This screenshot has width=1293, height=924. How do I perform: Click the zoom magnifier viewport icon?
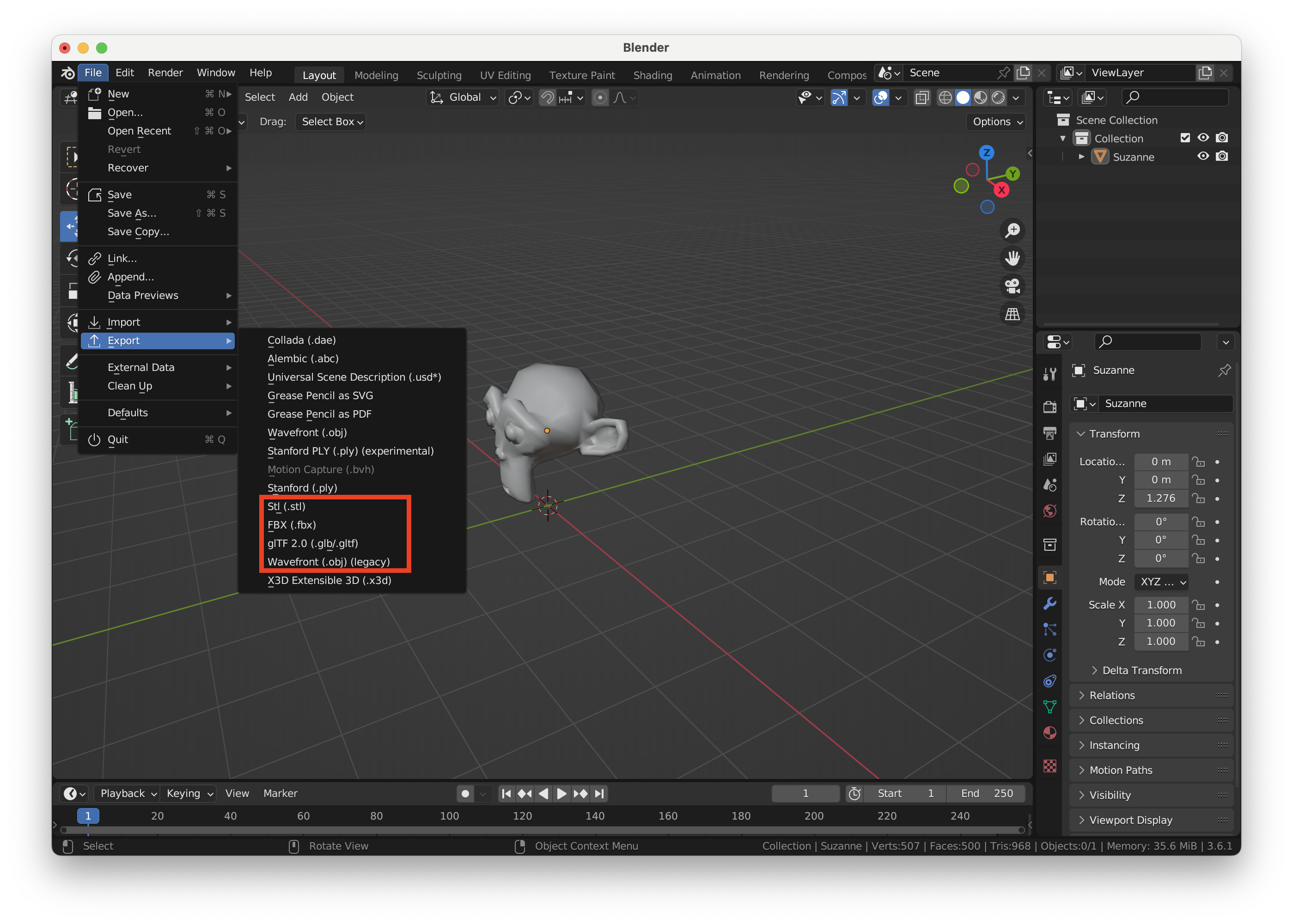(x=1012, y=231)
